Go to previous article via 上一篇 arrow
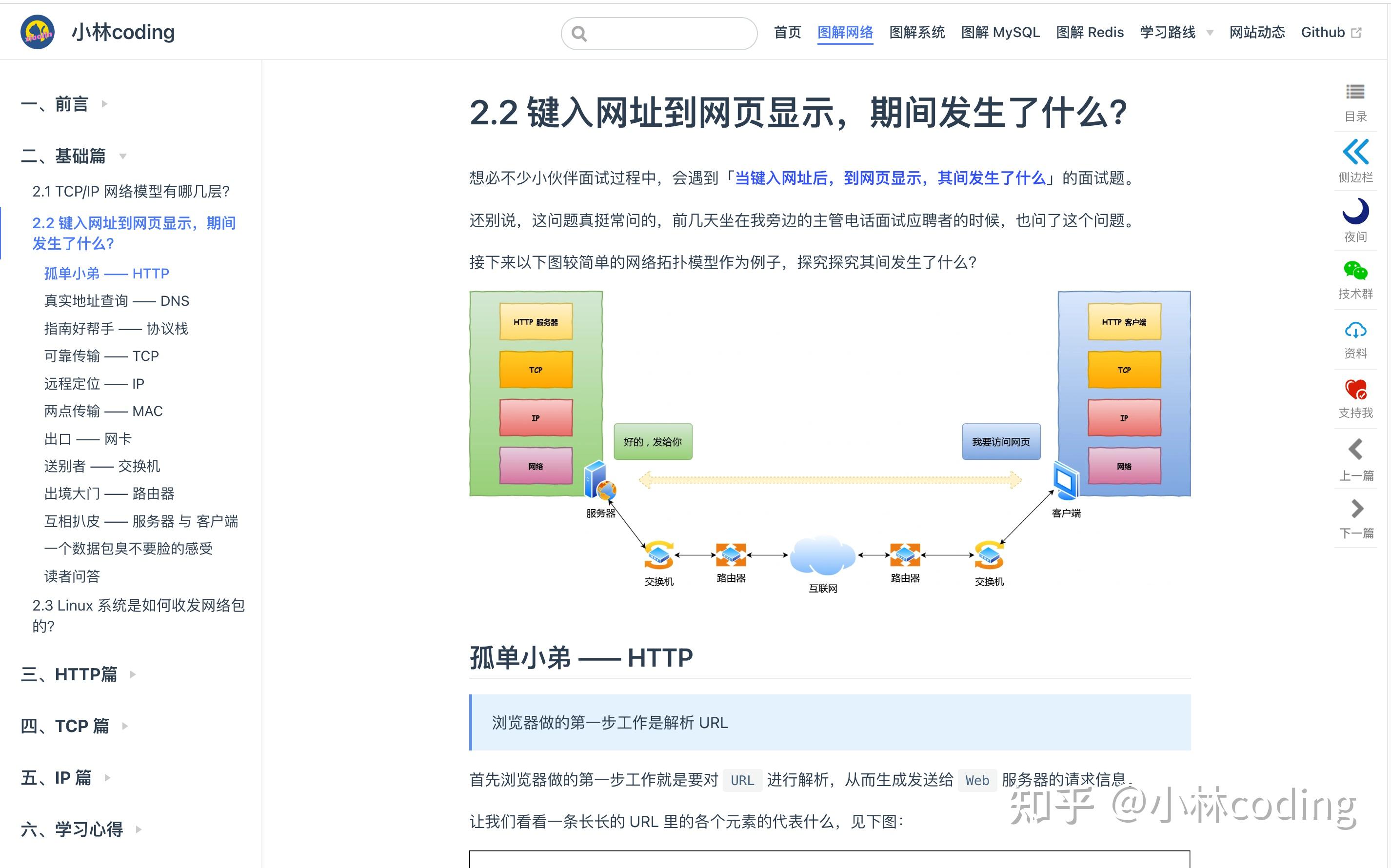 click(1356, 450)
